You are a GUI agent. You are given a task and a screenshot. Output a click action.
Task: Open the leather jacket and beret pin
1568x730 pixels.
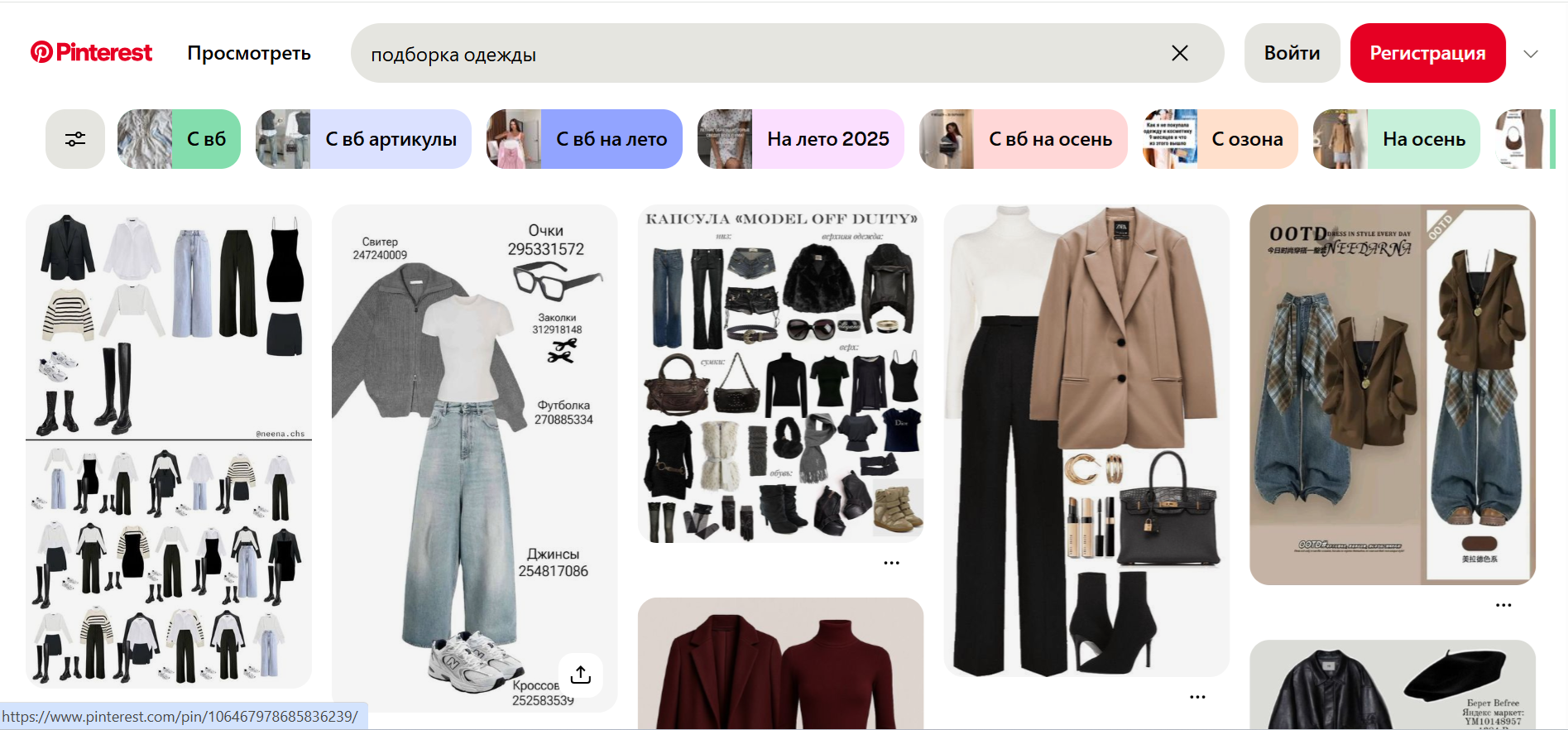1393,684
